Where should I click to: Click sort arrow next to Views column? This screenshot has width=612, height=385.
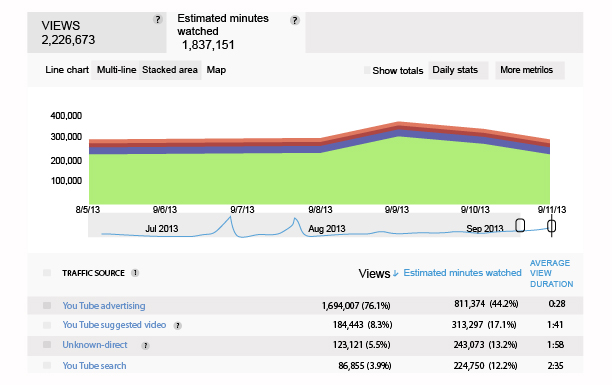tap(395, 273)
